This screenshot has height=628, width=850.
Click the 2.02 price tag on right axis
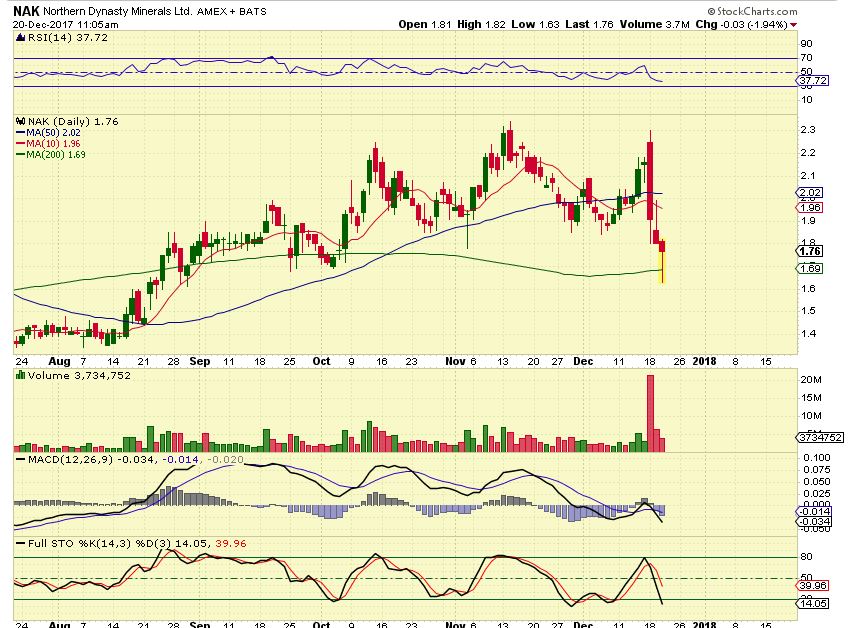[x=810, y=193]
